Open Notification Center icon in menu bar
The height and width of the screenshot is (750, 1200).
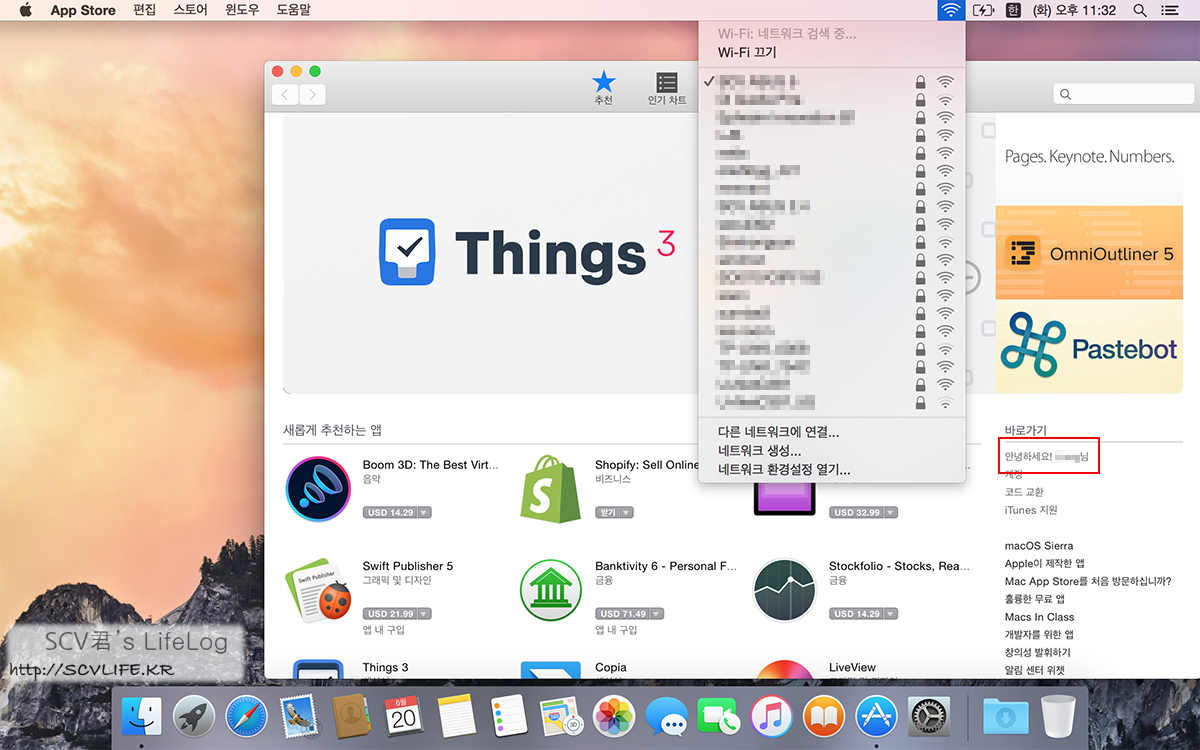(x=1169, y=10)
